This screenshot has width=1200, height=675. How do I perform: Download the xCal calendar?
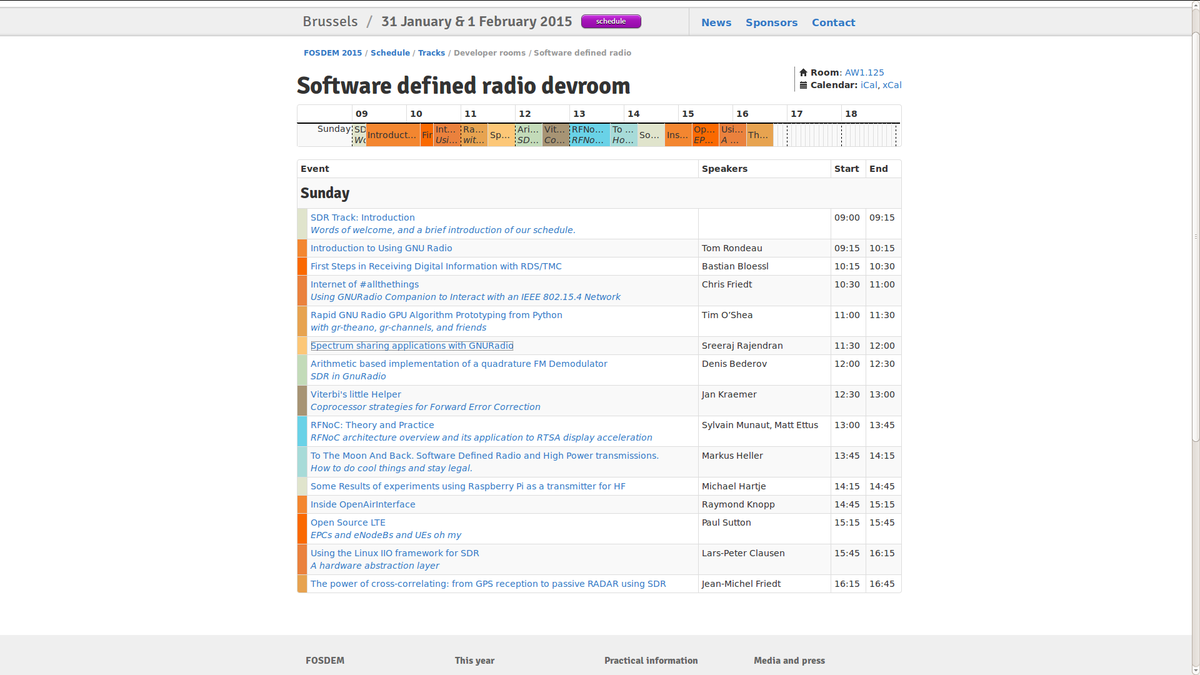tap(892, 85)
